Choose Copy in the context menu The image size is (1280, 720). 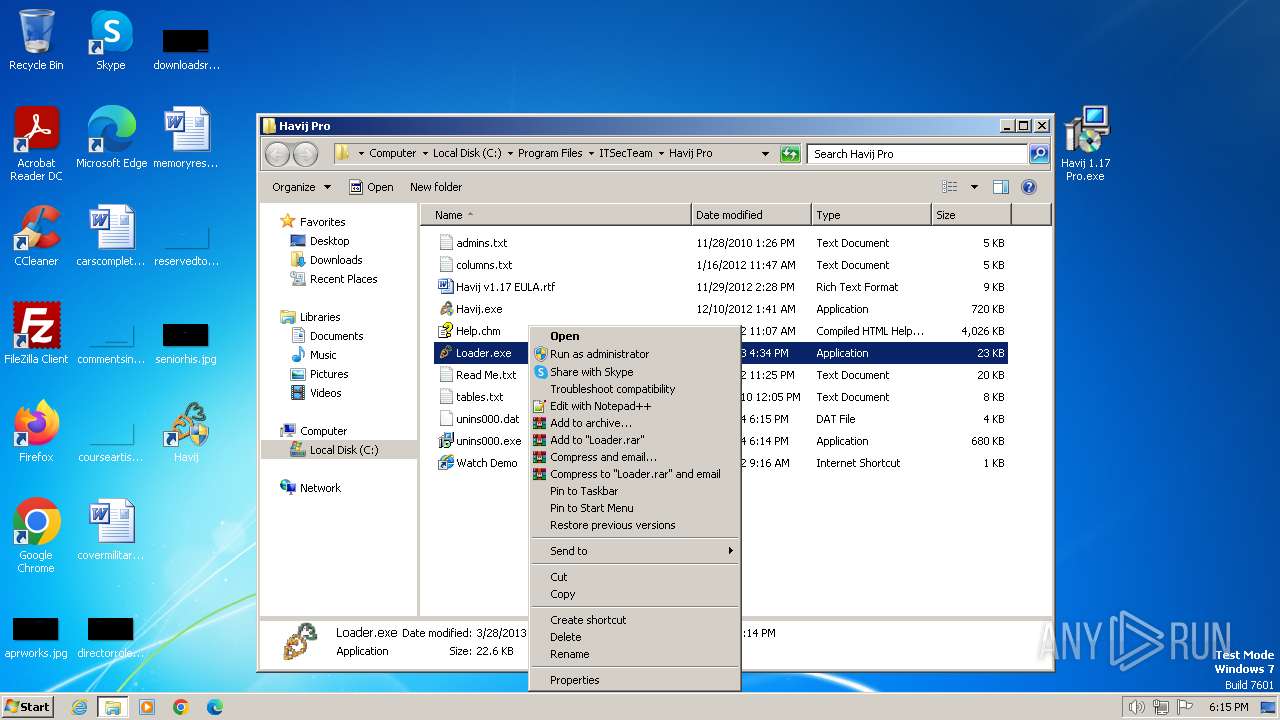coord(635,594)
